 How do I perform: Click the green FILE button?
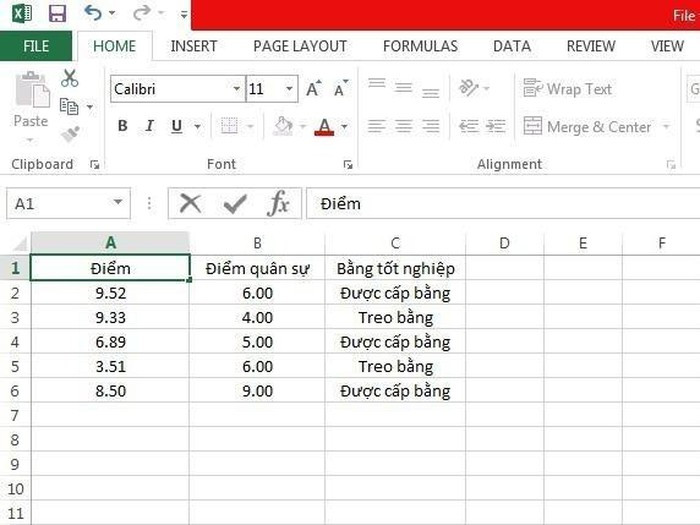[x=36, y=46]
